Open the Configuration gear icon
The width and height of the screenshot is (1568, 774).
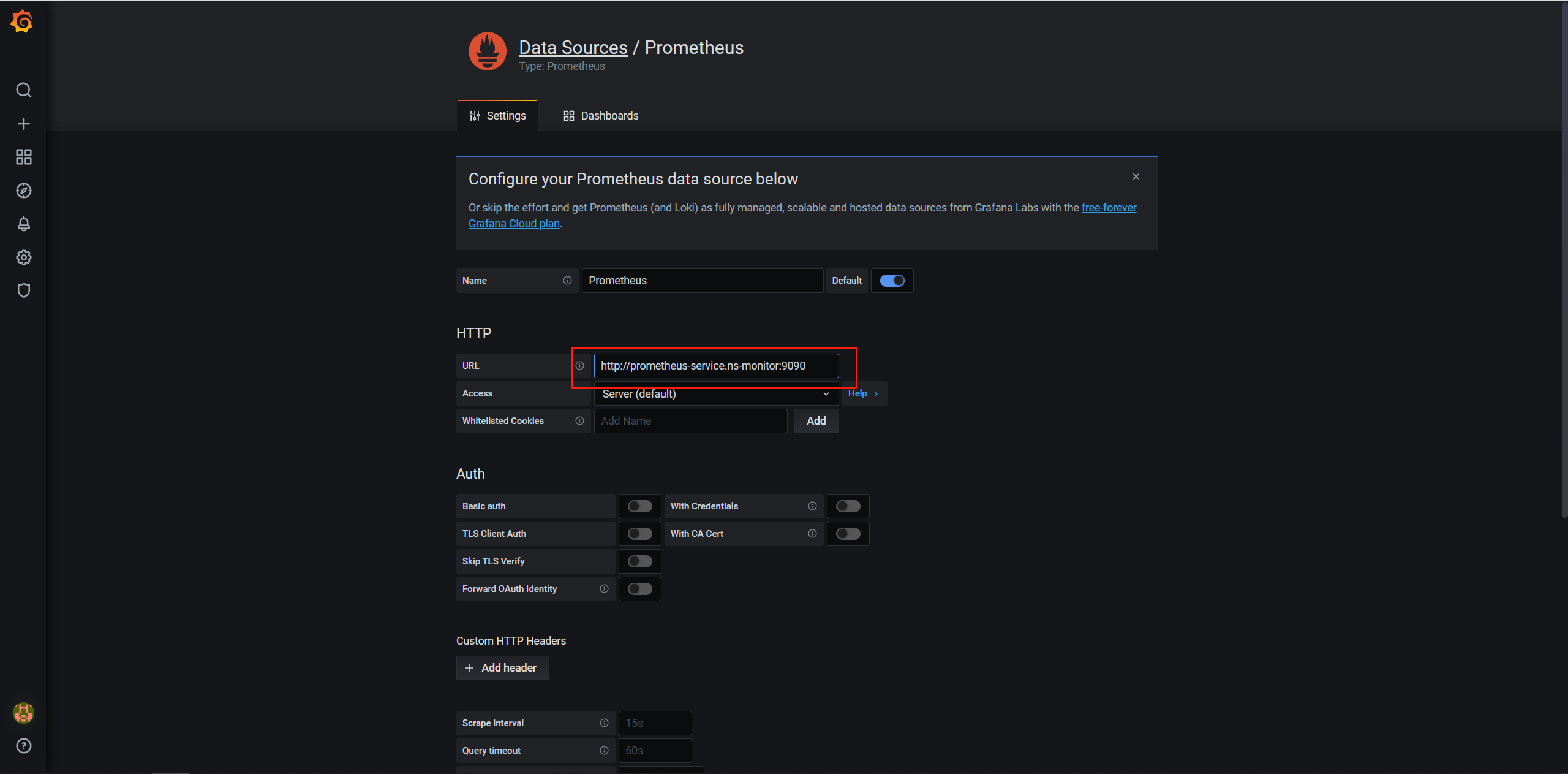click(23, 257)
